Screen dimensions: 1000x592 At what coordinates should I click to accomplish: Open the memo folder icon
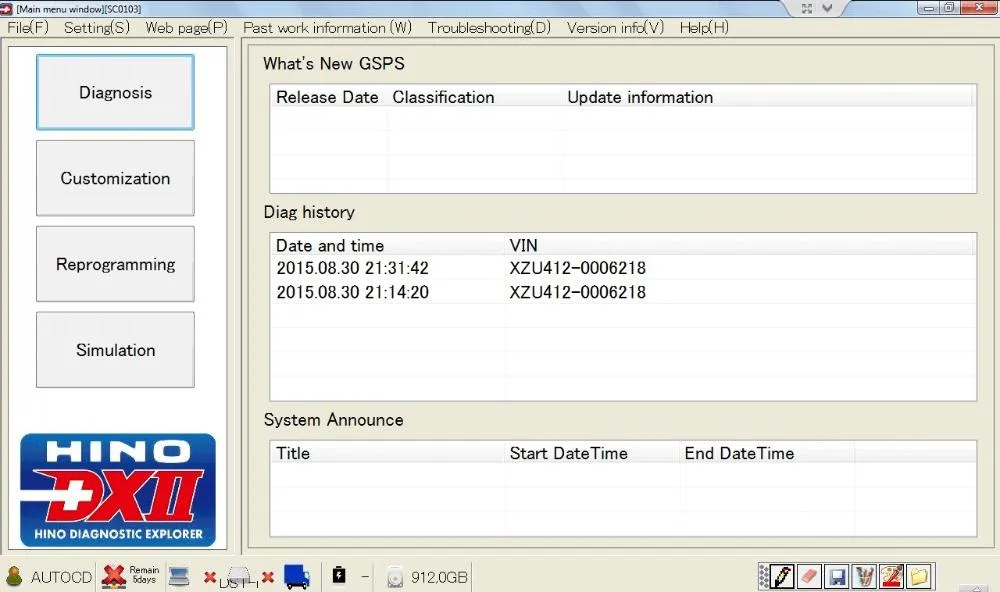[919, 576]
